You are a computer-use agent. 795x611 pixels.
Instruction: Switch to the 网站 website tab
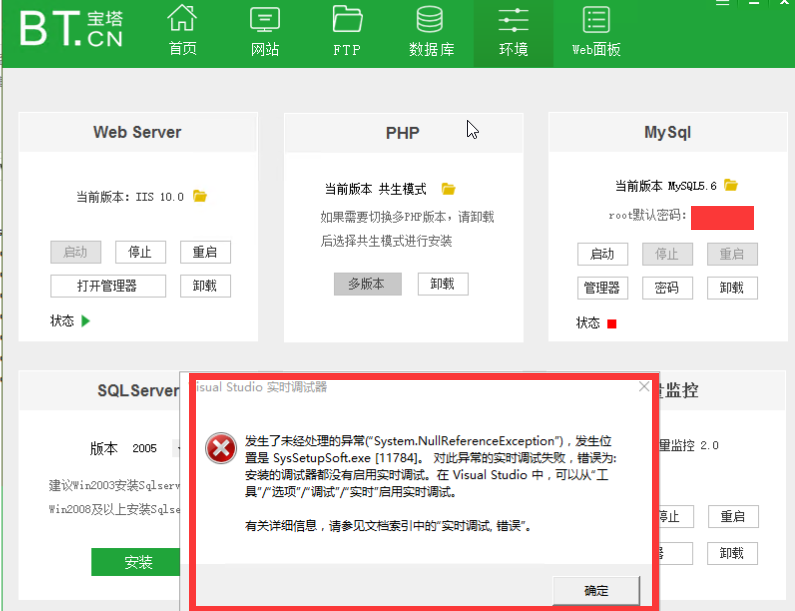(x=265, y=30)
